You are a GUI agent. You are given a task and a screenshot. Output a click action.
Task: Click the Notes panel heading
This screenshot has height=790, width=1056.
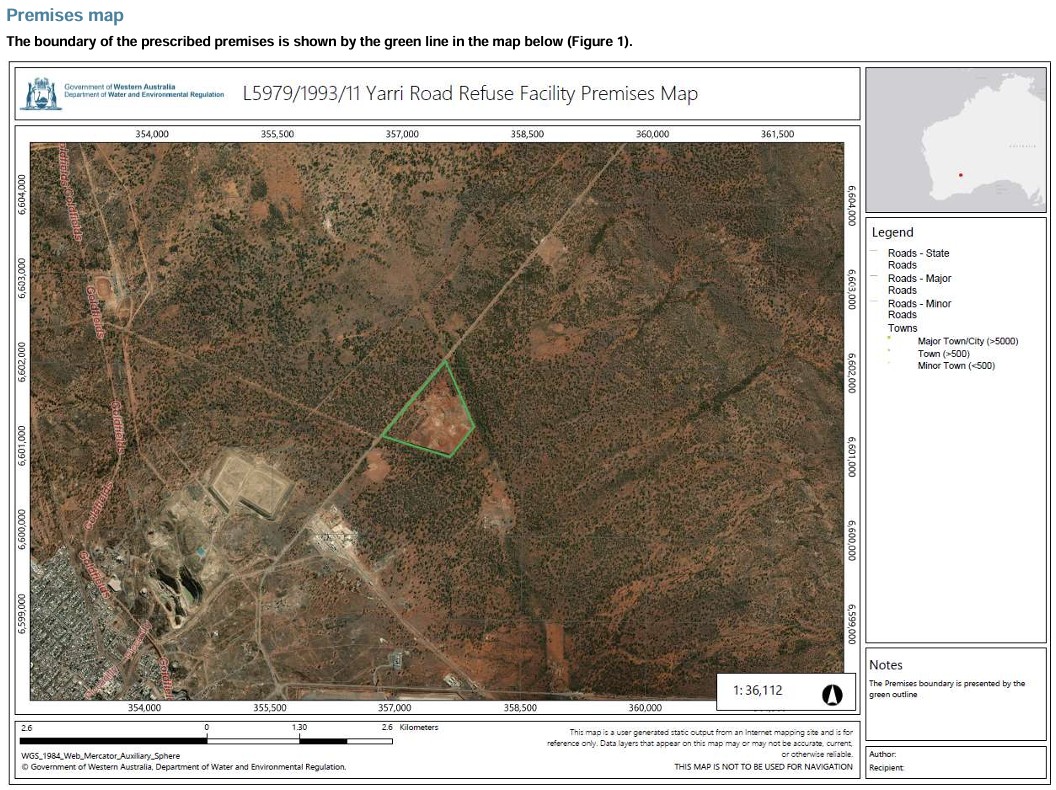coord(886,665)
